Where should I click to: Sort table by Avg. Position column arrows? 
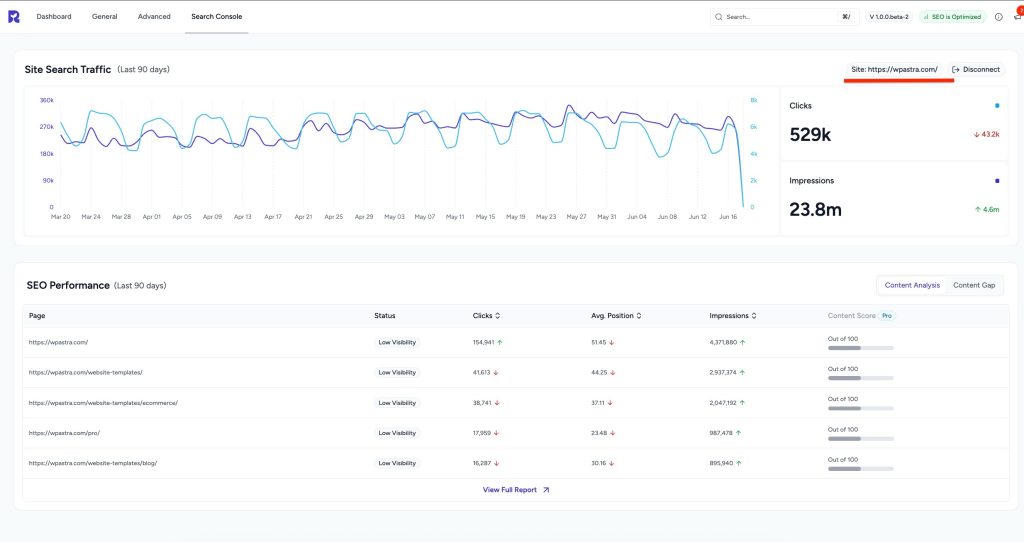click(639, 316)
